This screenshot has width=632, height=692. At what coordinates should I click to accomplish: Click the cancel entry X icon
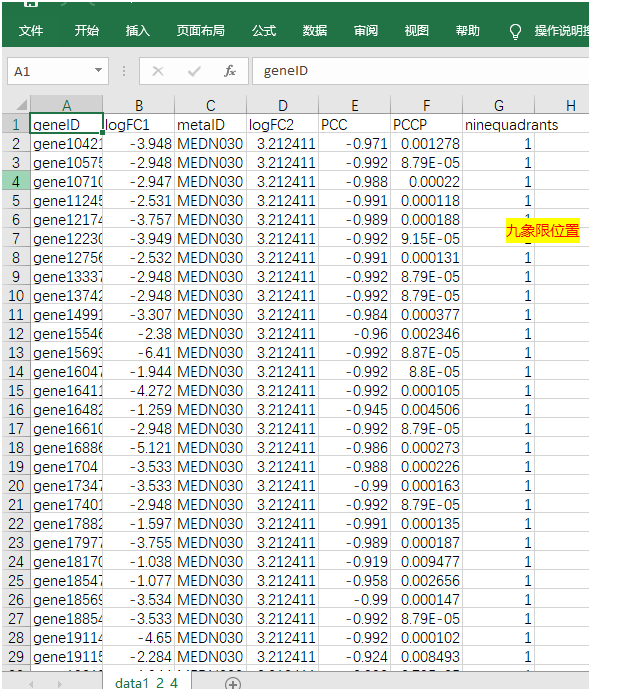pyautogui.click(x=158, y=71)
